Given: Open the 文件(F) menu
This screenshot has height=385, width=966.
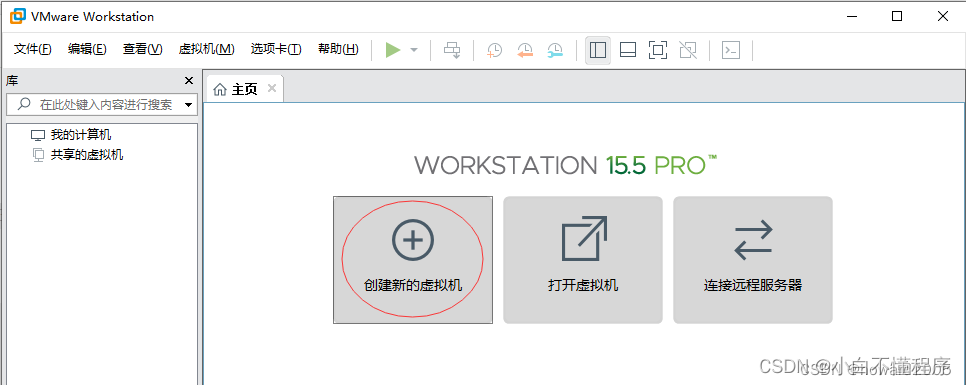Looking at the screenshot, I should (32, 49).
